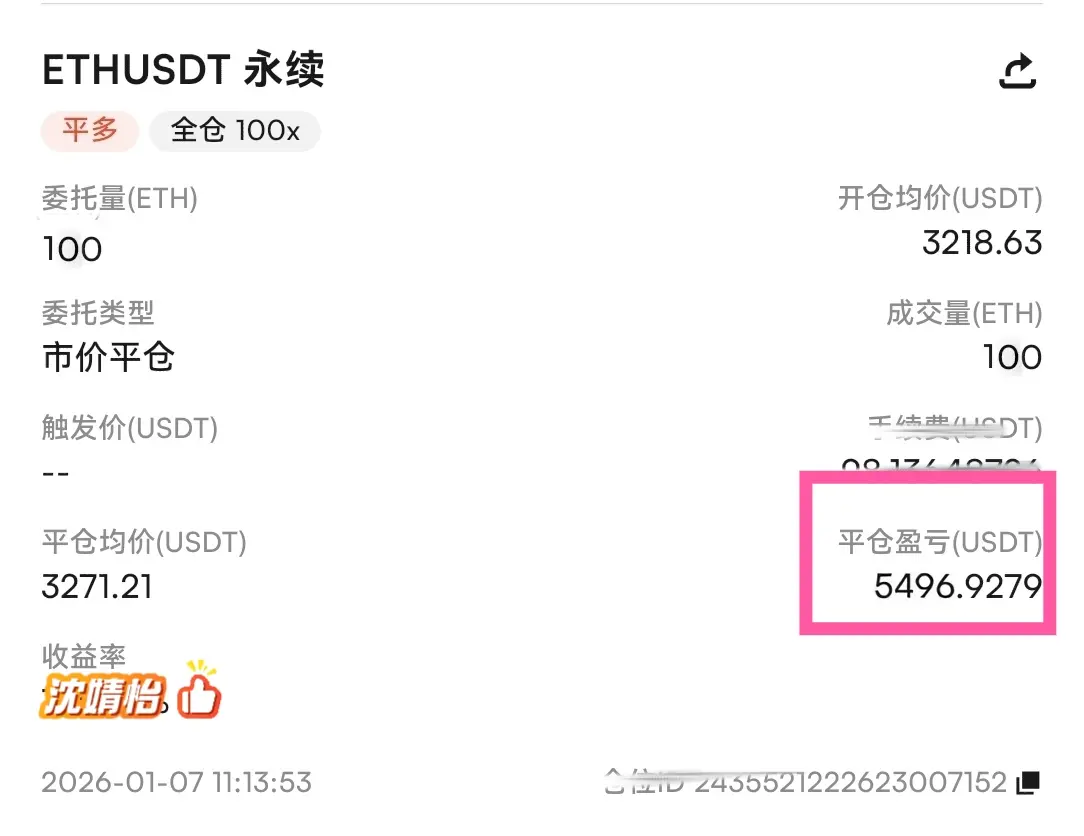1084x836 pixels.
Task: Tap the 市价平仓 order type text
Action: click(108, 357)
